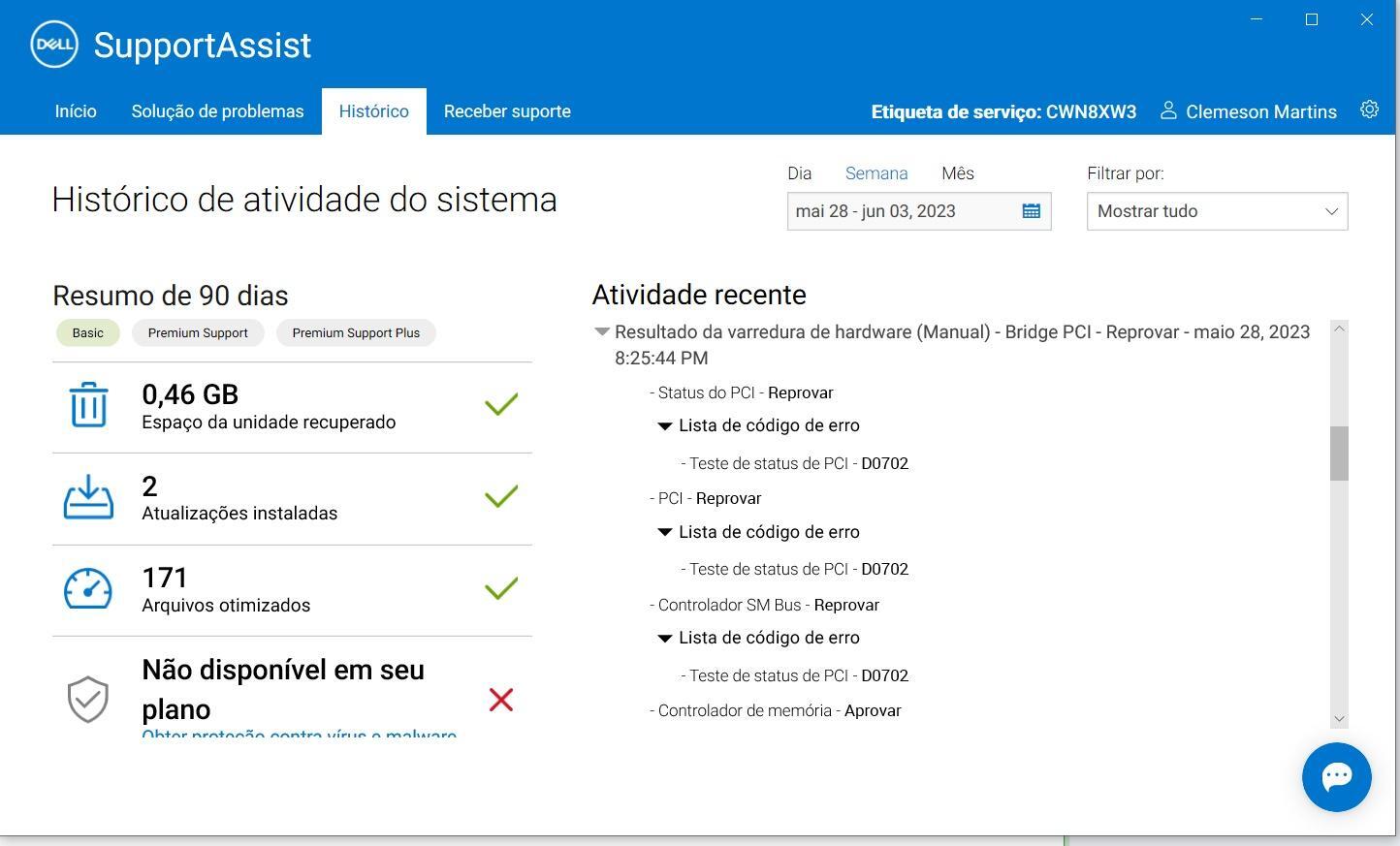The width and height of the screenshot is (1400, 846).
Task: Maximize the SupportAssist window
Action: click(x=1312, y=19)
